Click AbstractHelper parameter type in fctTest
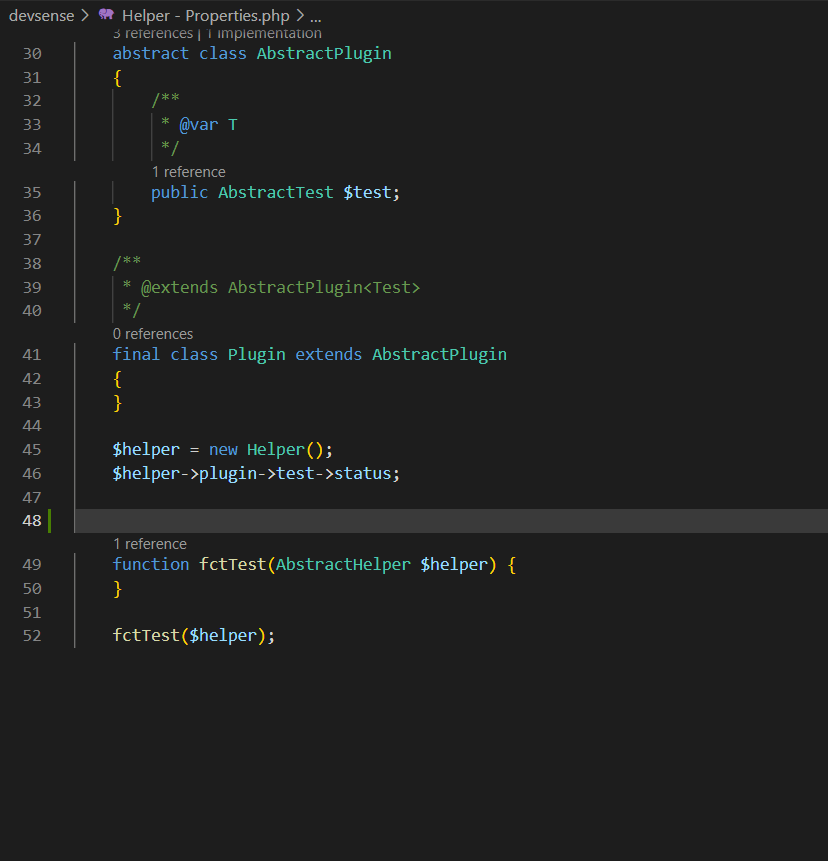Viewport: 828px width, 861px height. 343,565
